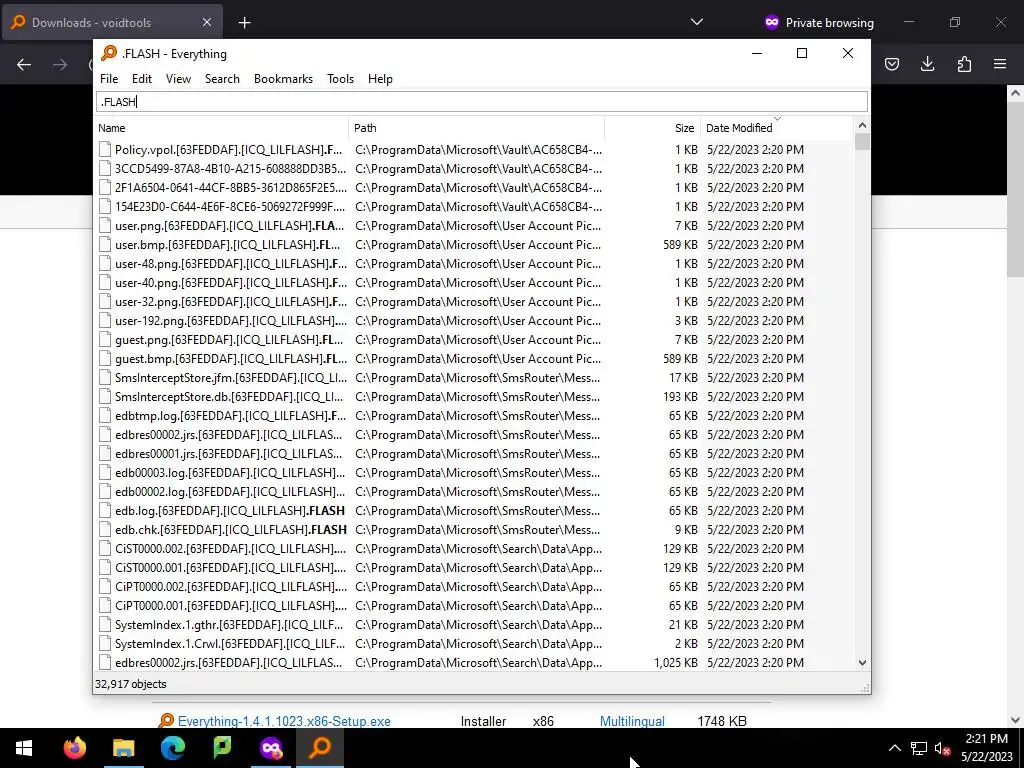
Task: Close the Downloads - voidtools browser tab
Action: tap(206, 22)
